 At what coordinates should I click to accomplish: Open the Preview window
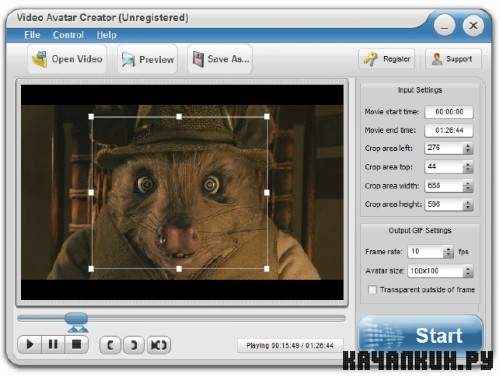pos(147,59)
